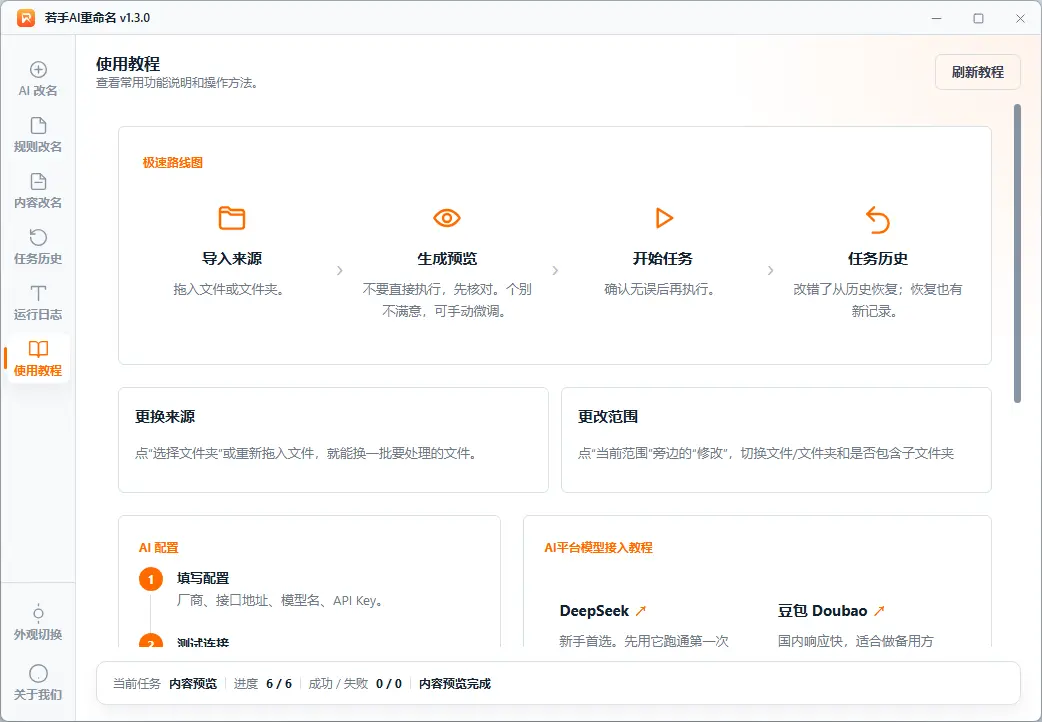Open the 运行日志 sidebar page
The image size is (1042, 722).
38,302
